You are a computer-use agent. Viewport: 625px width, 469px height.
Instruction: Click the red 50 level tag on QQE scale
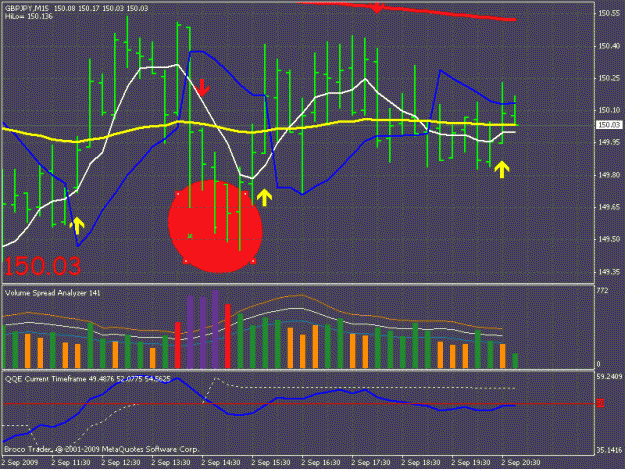pos(600,403)
